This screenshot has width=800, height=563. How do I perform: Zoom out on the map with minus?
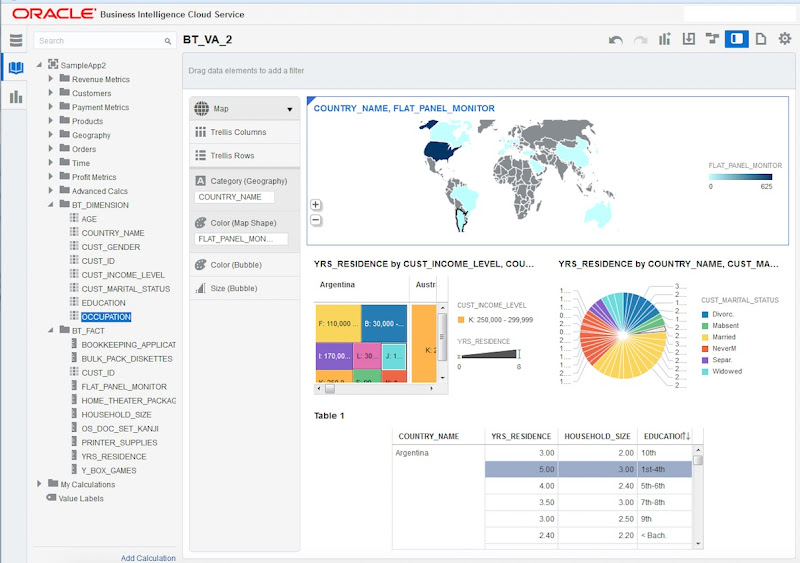point(316,221)
